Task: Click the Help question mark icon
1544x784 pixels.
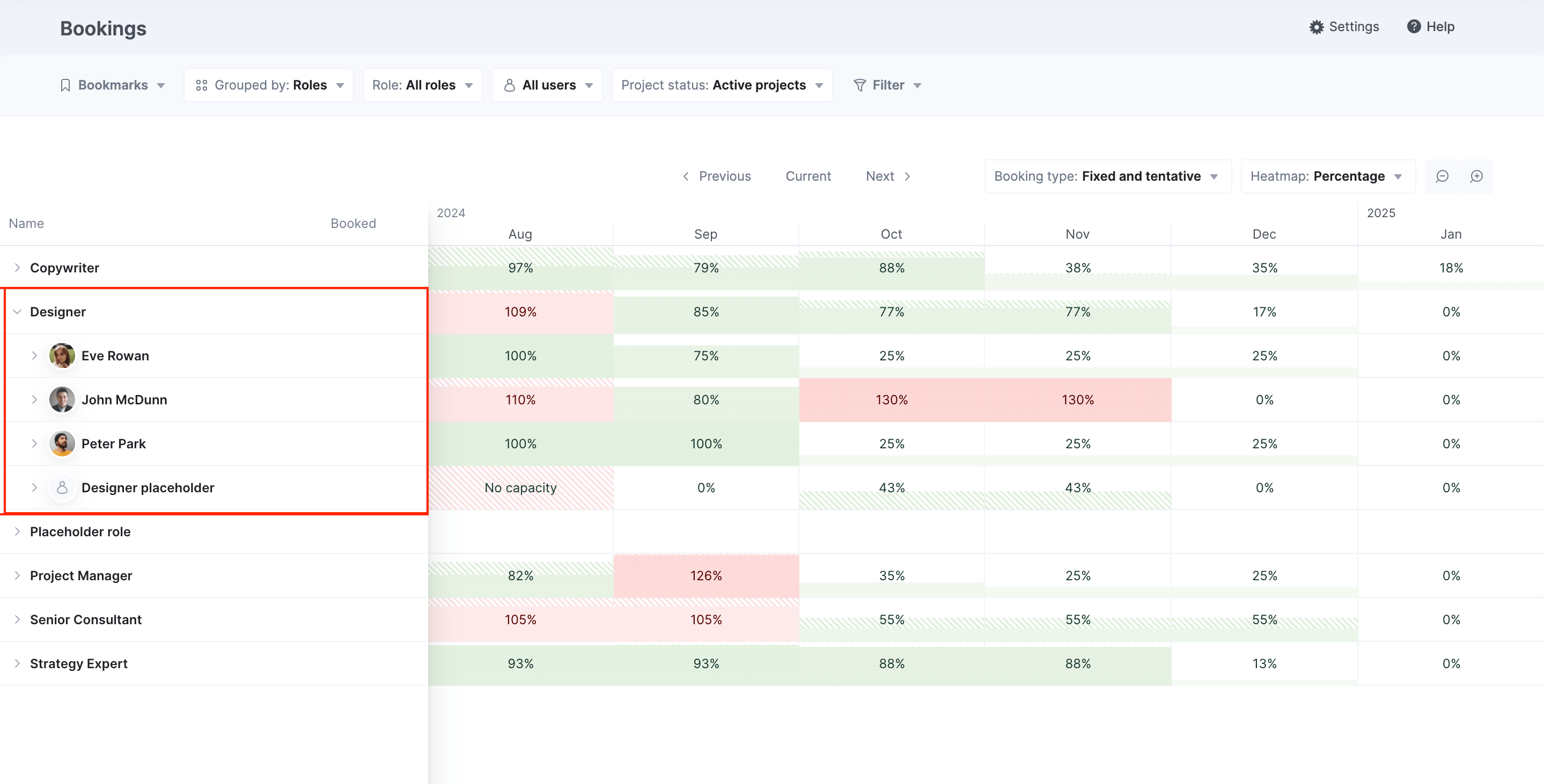Action: (x=1414, y=26)
